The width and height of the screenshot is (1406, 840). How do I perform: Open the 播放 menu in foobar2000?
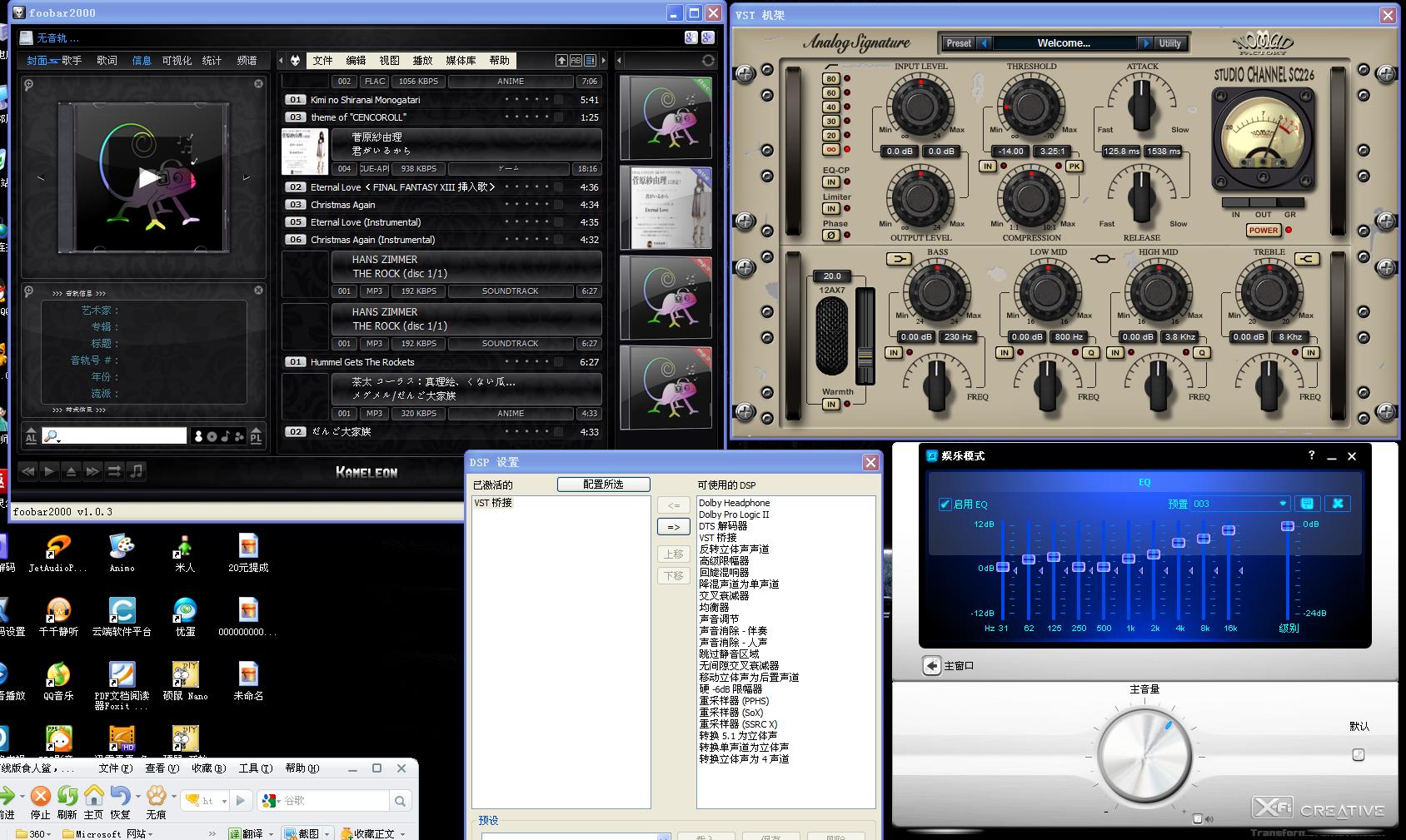[423, 60]
